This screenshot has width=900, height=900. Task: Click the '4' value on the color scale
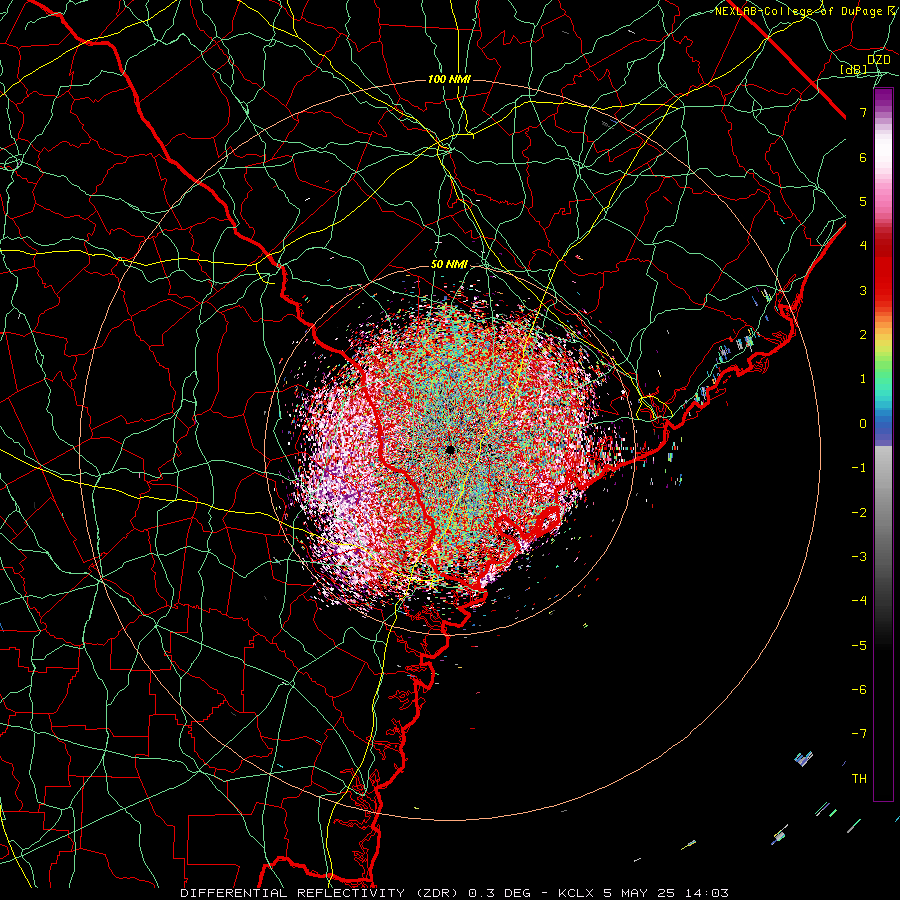coord(863,246)
